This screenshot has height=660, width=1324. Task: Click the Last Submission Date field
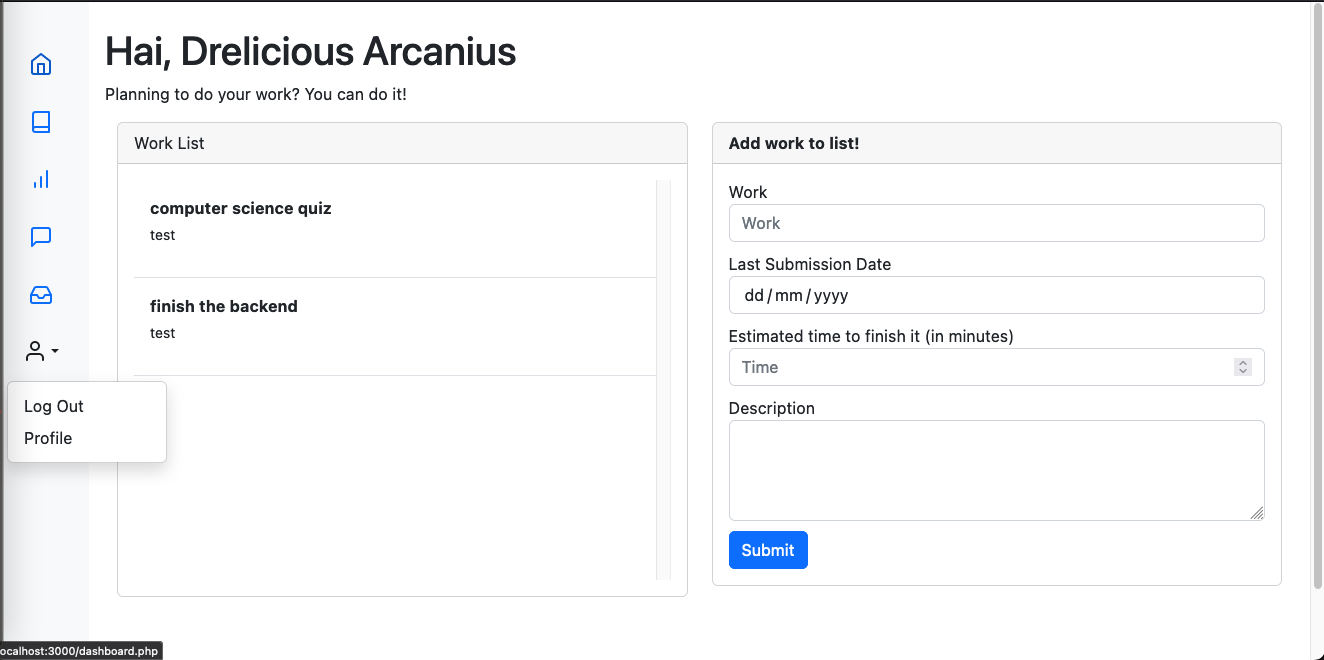(996, 295)
